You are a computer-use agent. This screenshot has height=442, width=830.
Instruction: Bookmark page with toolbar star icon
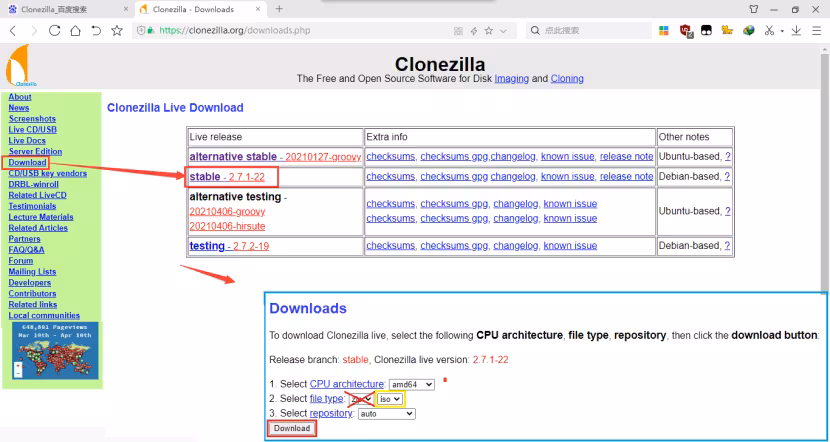117,31
